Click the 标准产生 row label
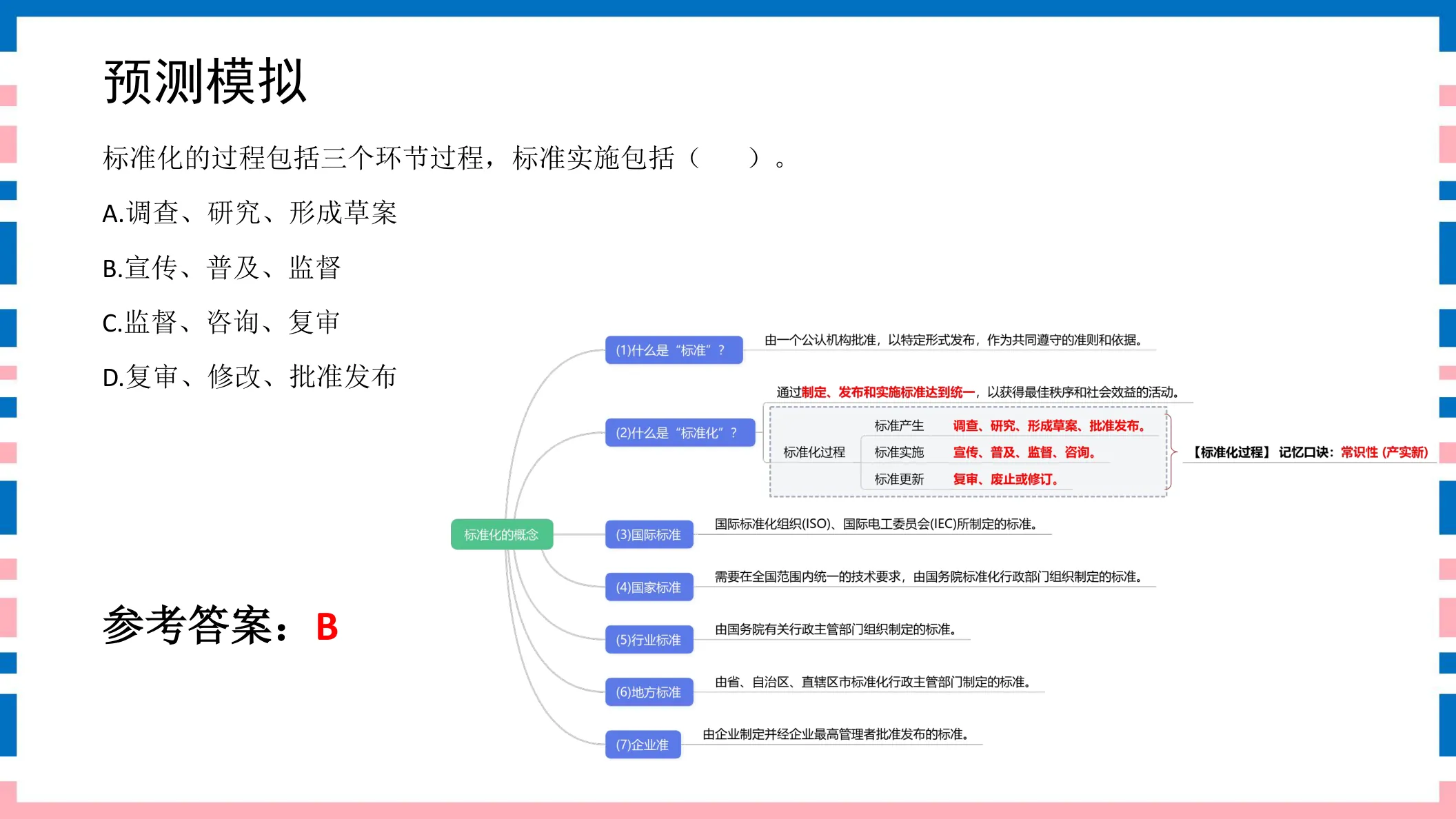 pos(899,426)
